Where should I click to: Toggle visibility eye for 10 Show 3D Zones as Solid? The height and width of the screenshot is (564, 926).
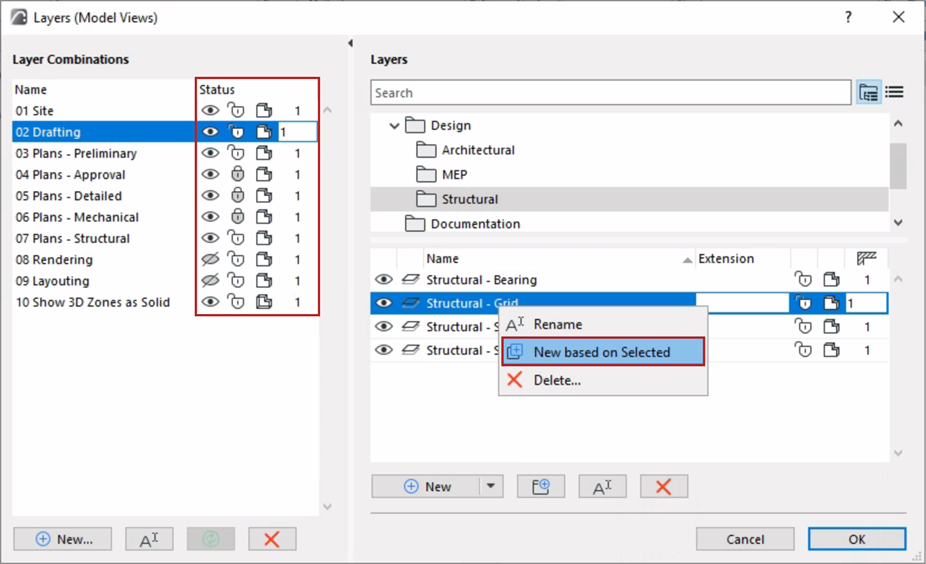[210, 302]
